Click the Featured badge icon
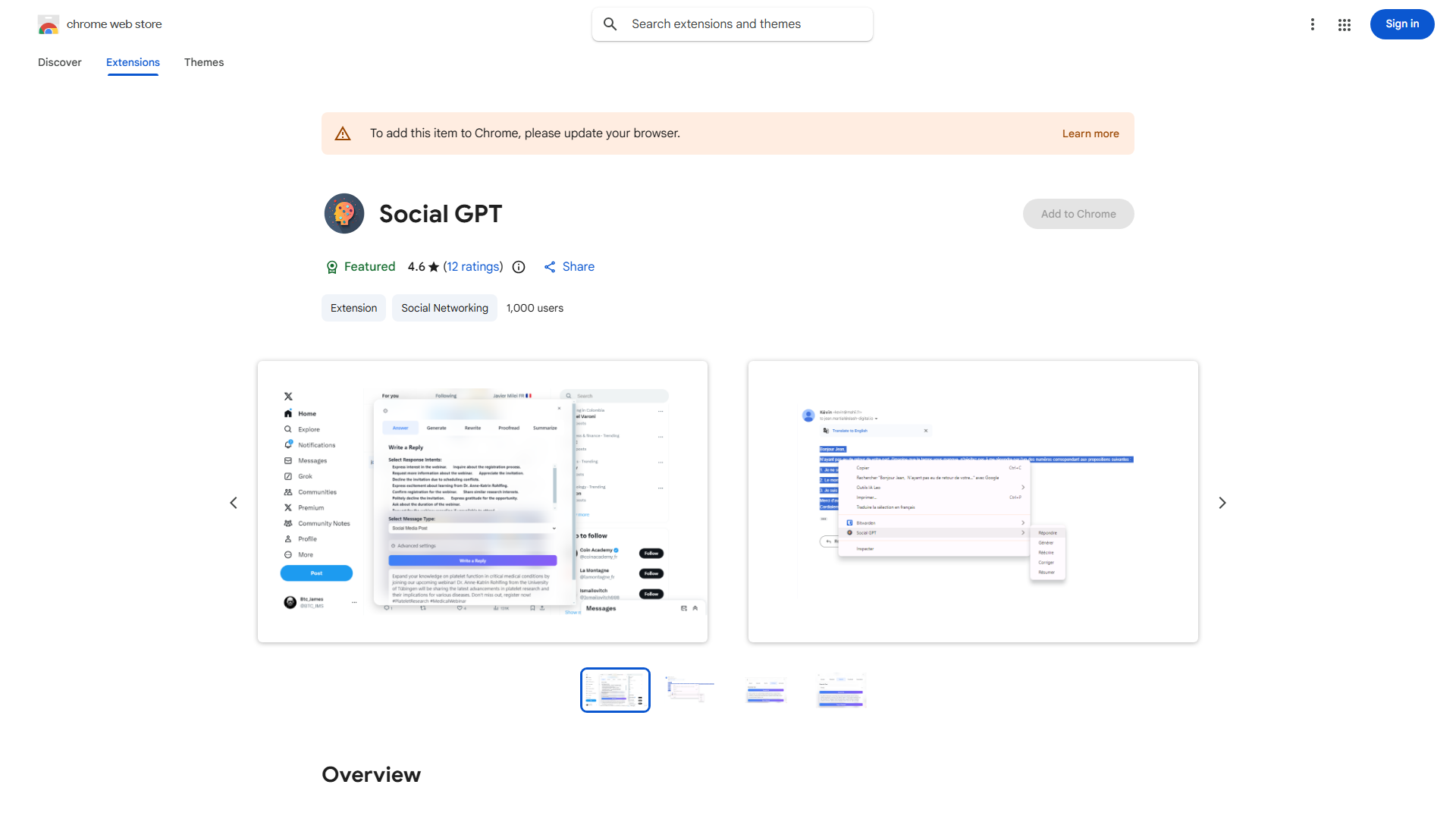 click(332, 267)
